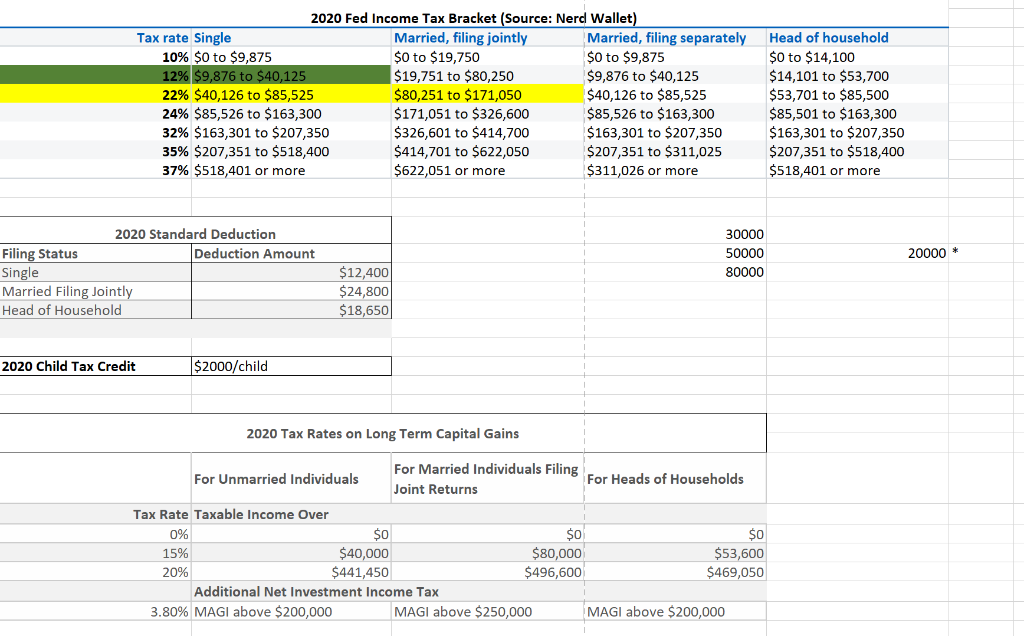Select the 'Single' column header in bracket table
This screenshot has width=1024, height=636.
291,38
